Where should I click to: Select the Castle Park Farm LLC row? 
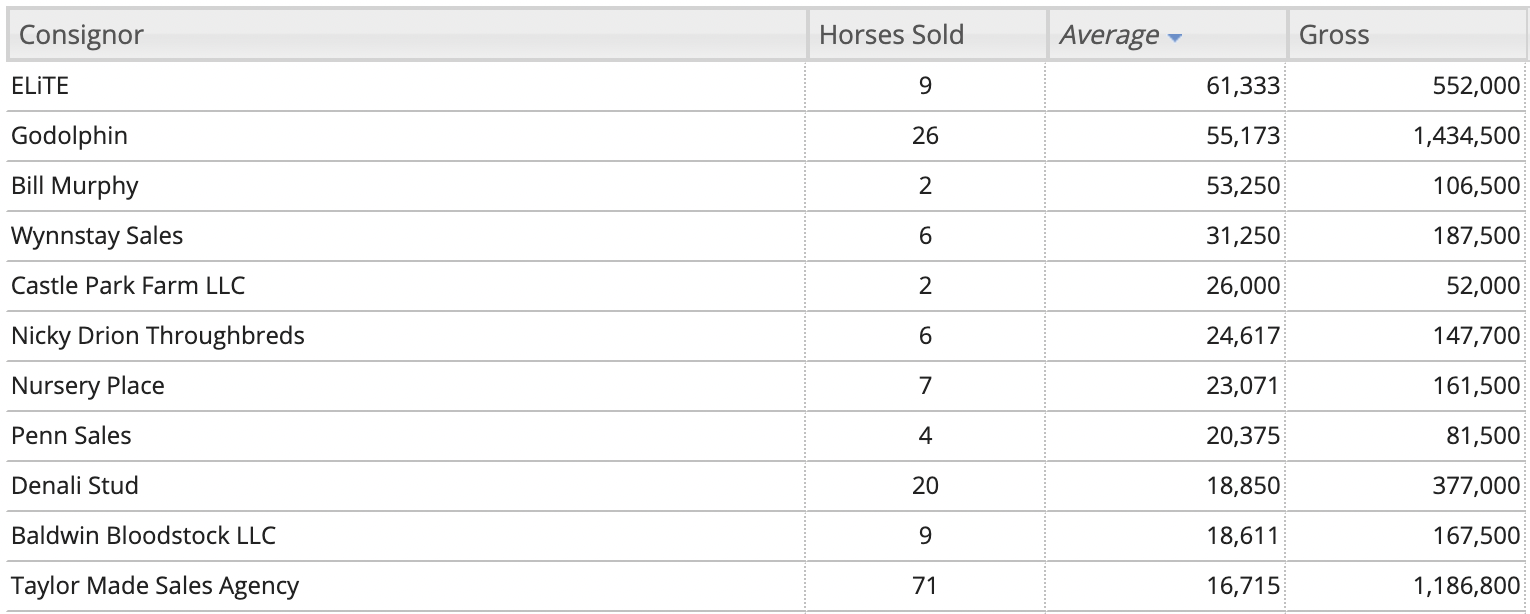click(x=766, y=286)
